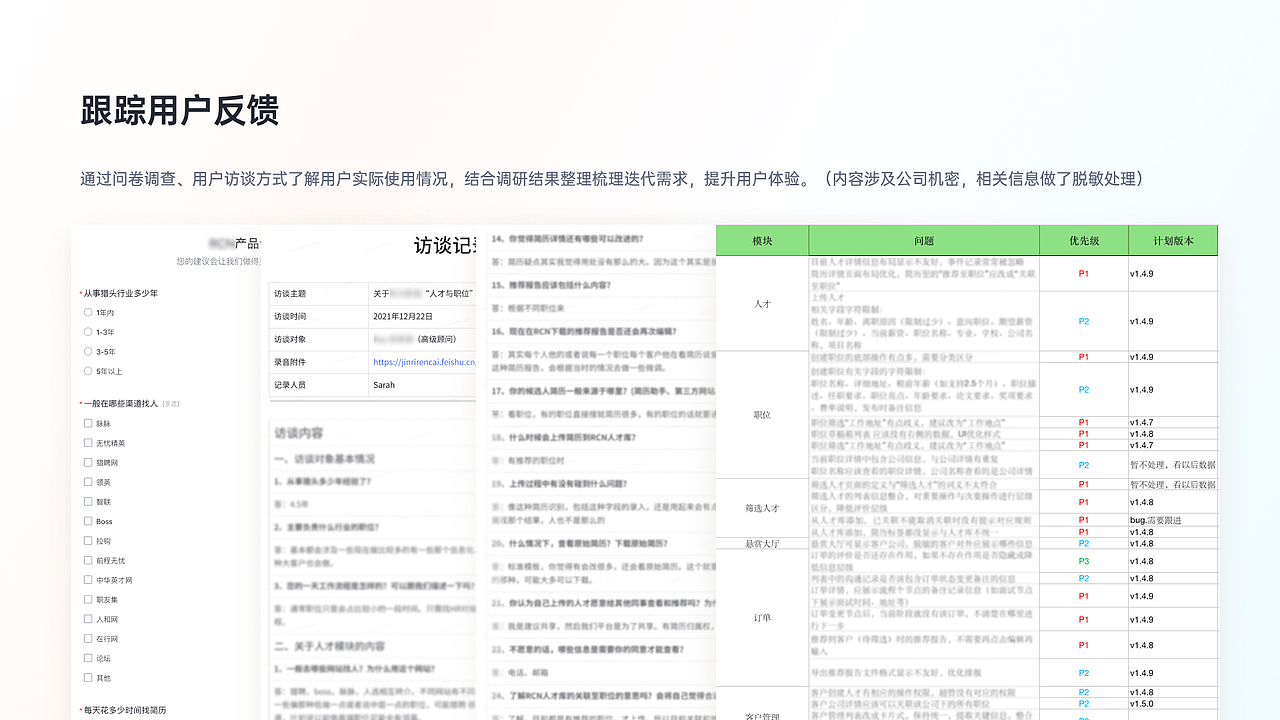Click the 访谈对象 row label
1280x720 pixels.
[290, 340]
